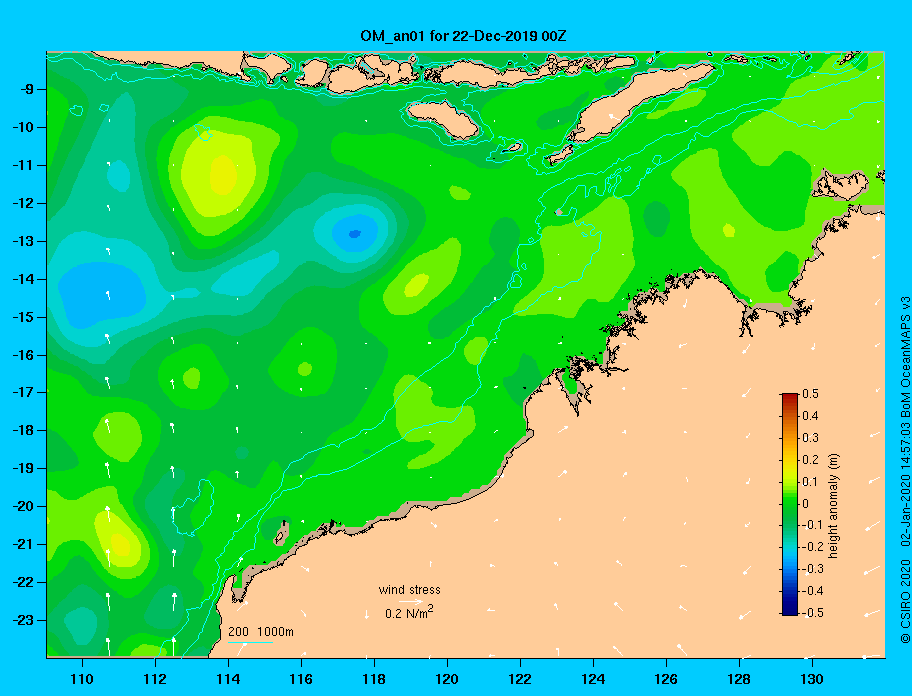Click the height anomaly colorbar
912x696 pixels.
(x=790, y=504)
